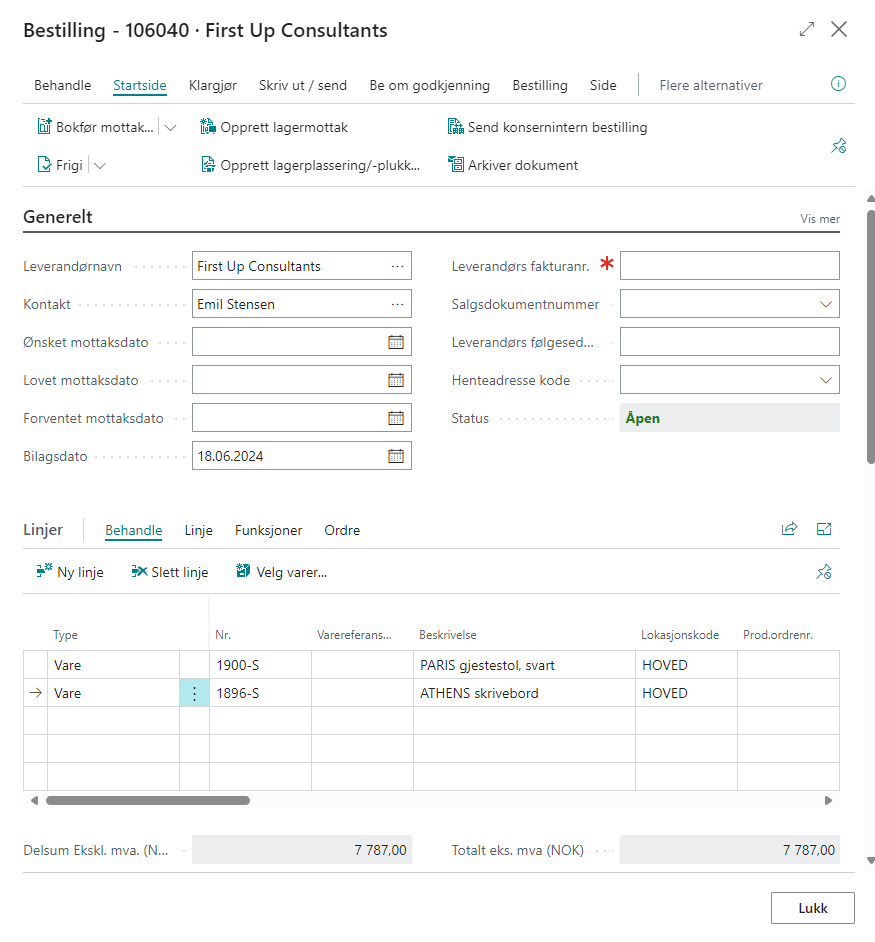Click the horizontal scrollbar under lines grid
Viewport: 875px width, 942px height.
(148, 800)
